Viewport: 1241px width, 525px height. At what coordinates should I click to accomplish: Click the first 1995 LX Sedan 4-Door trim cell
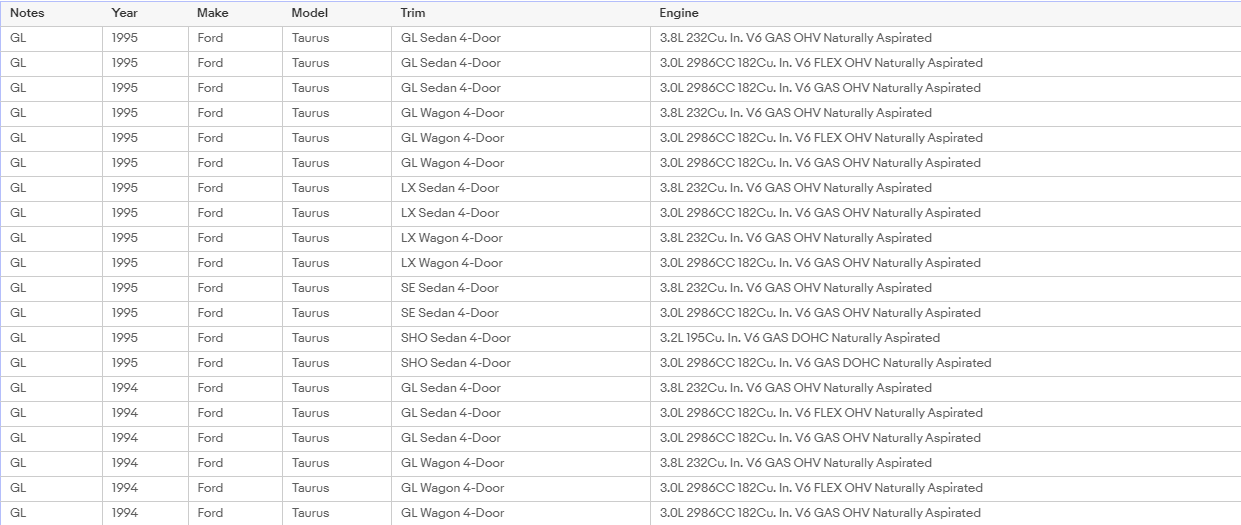(x=520, y=188)
